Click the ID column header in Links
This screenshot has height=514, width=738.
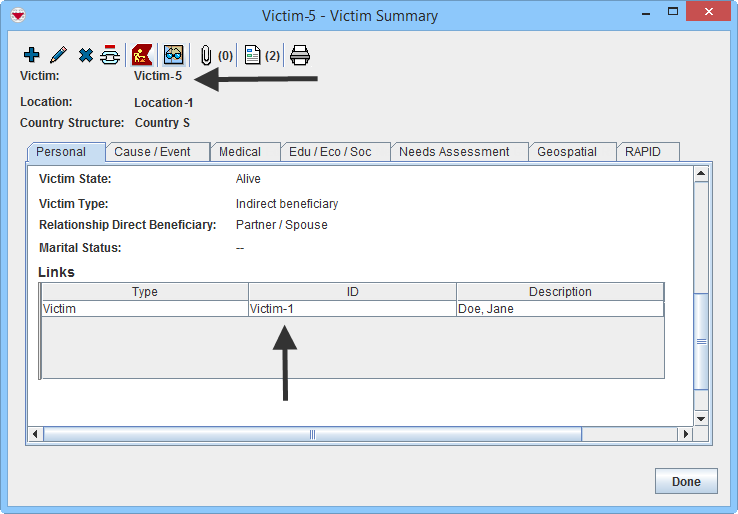point(352,292)
